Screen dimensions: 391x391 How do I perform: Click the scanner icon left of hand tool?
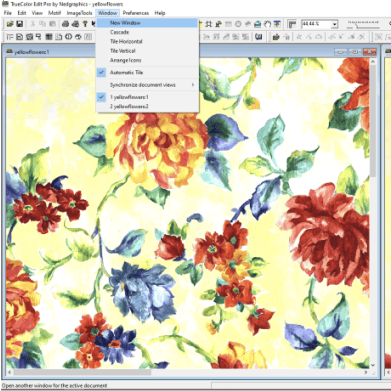(257, 24)
